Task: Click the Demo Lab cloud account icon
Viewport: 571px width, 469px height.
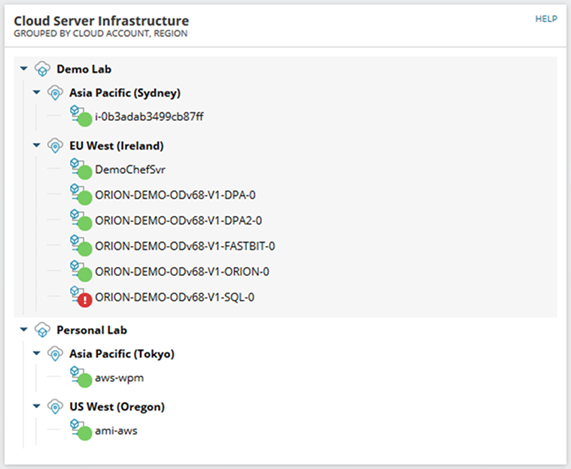Action: 42,69
